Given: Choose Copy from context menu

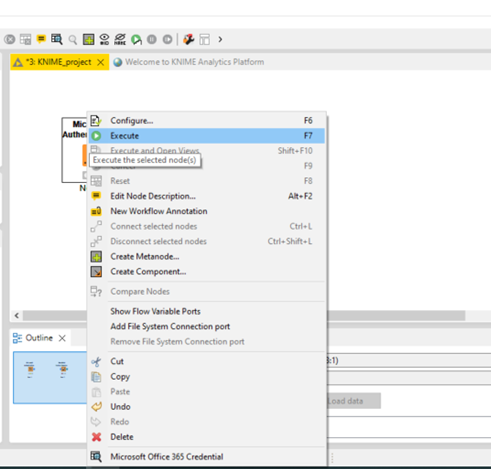Looking at the screenshot, I should click(207, 377).
